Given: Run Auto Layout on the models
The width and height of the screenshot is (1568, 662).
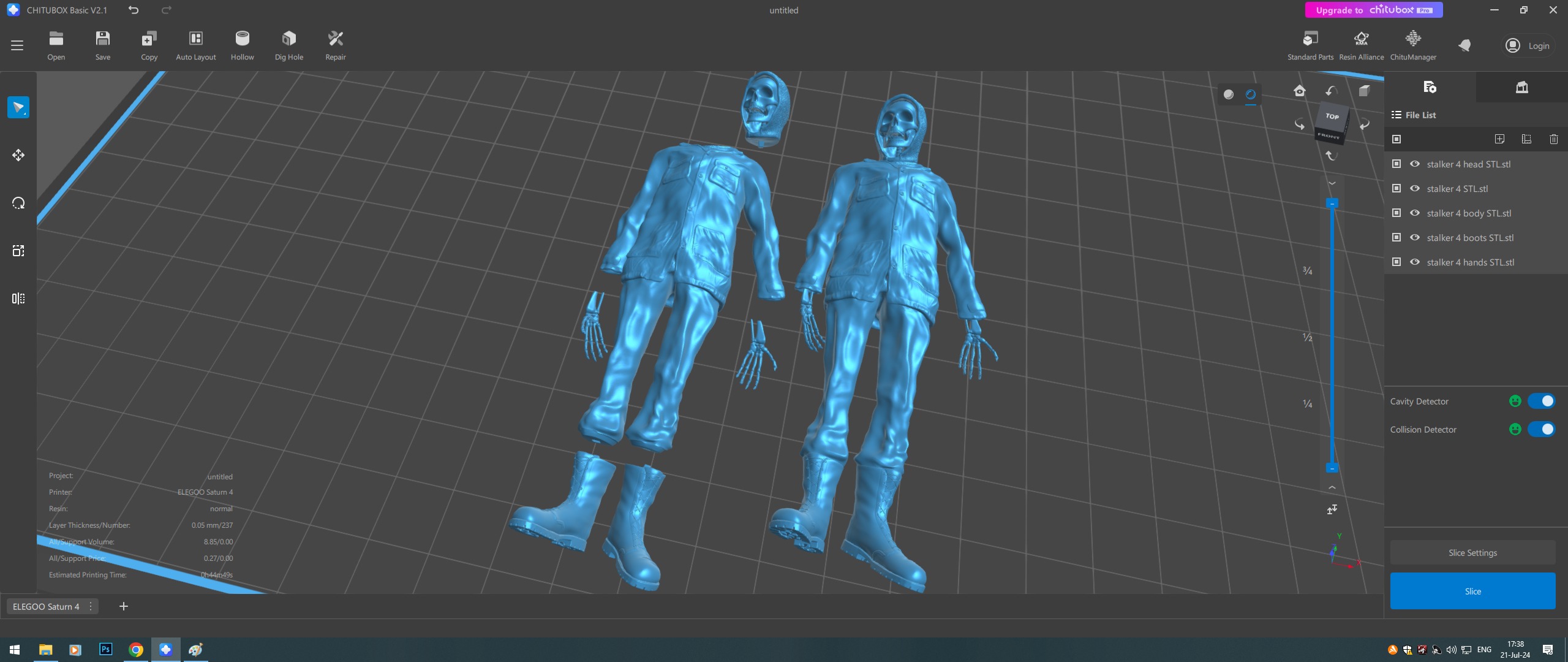Looking at the screenshot, I should (196, 45).
